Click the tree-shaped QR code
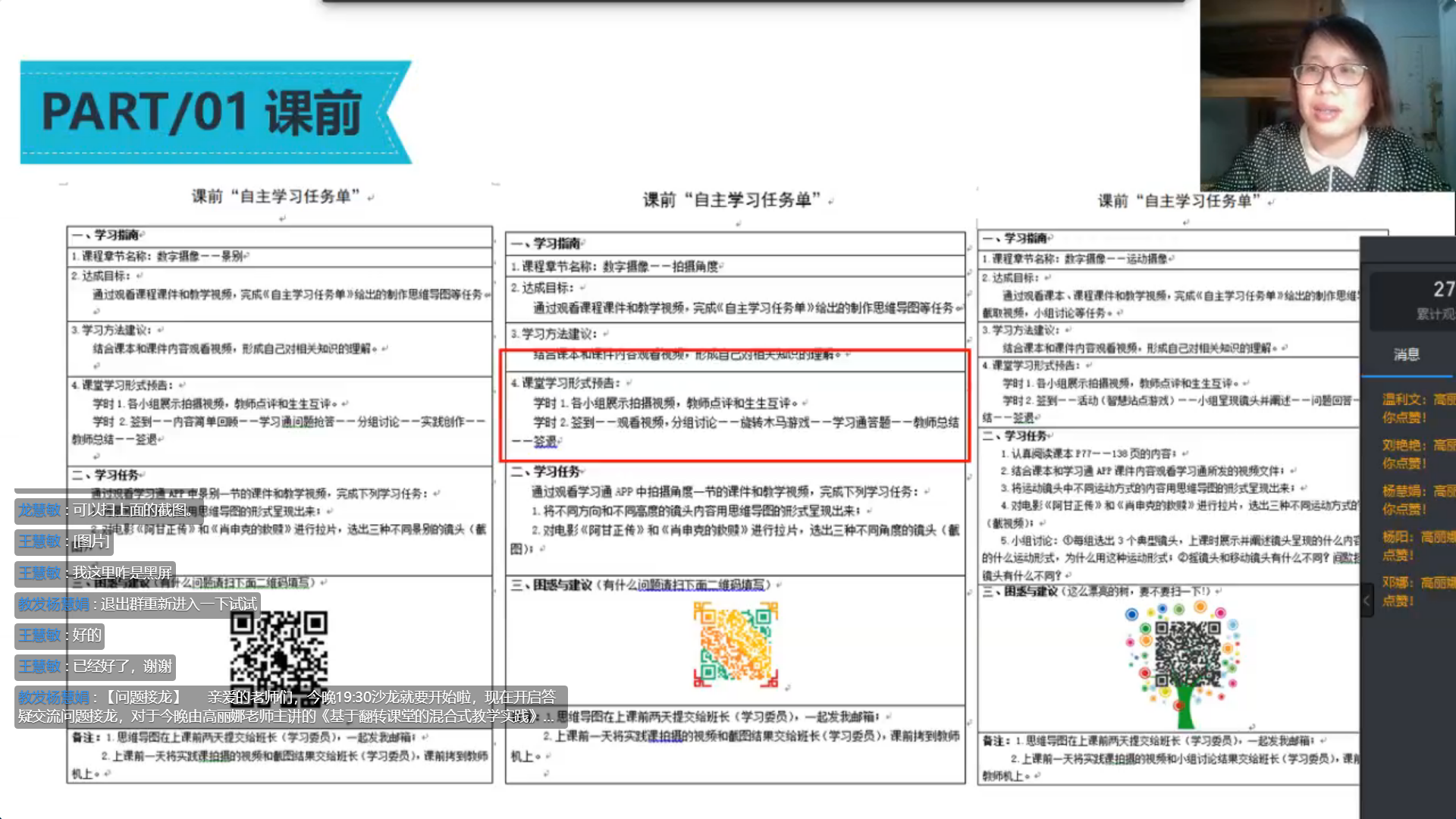 pyautogui.click(x=1185, y=664)
